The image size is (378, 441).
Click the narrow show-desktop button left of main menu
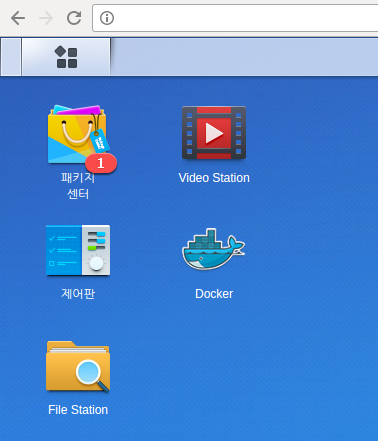11,57
